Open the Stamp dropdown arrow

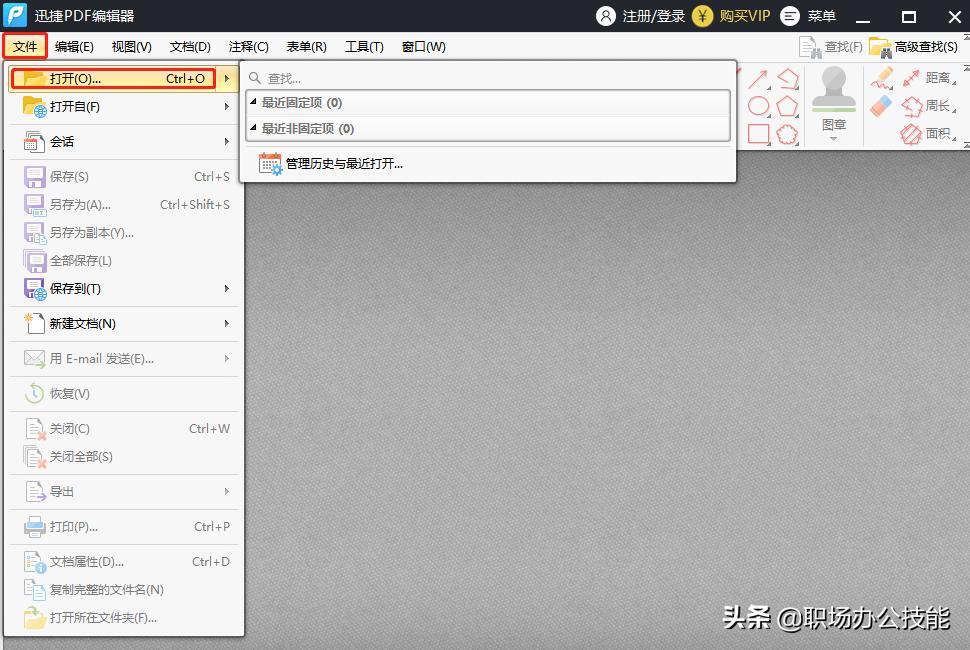click(x=834, y=138)
